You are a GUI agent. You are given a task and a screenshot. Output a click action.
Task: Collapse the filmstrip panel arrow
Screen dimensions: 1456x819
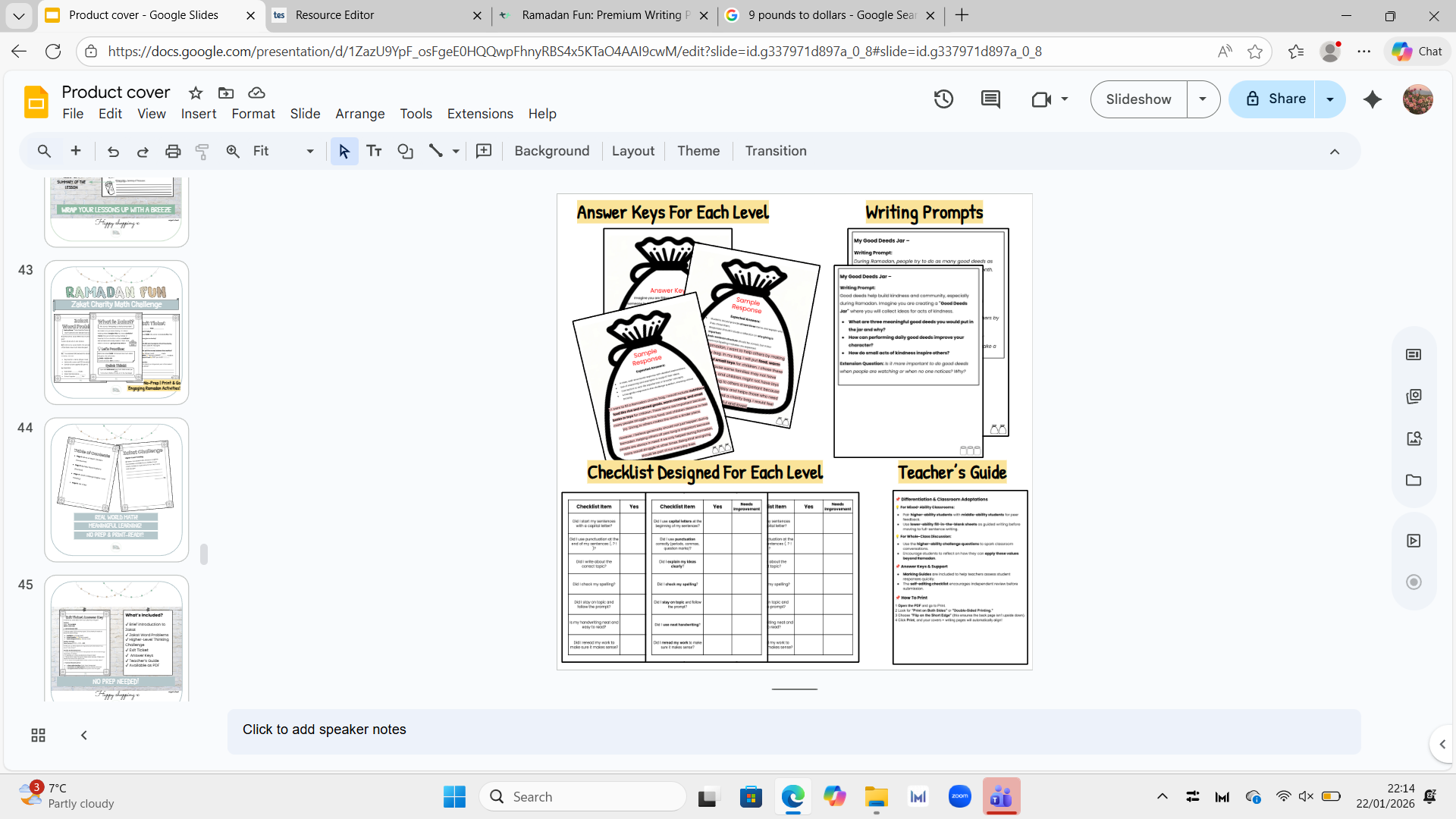coord(84,735)
